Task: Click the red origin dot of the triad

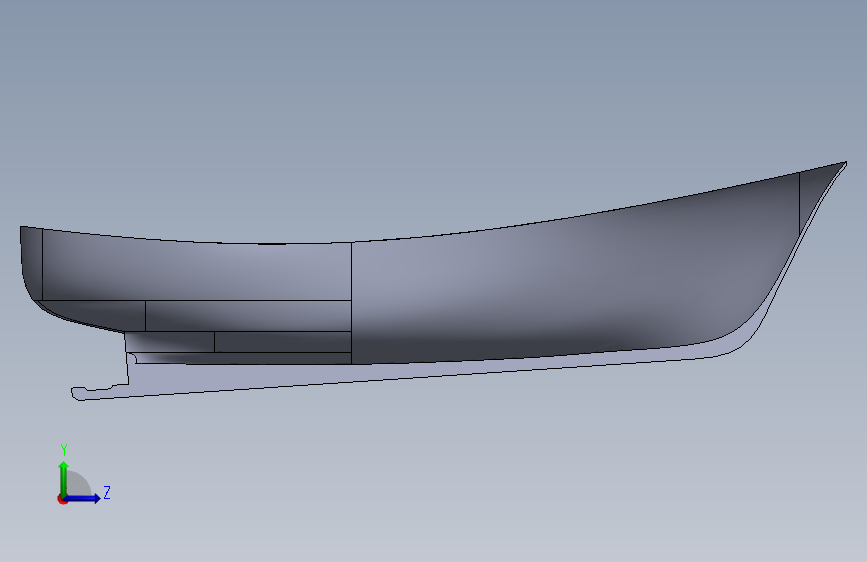Action: click(x=62, y=499)
